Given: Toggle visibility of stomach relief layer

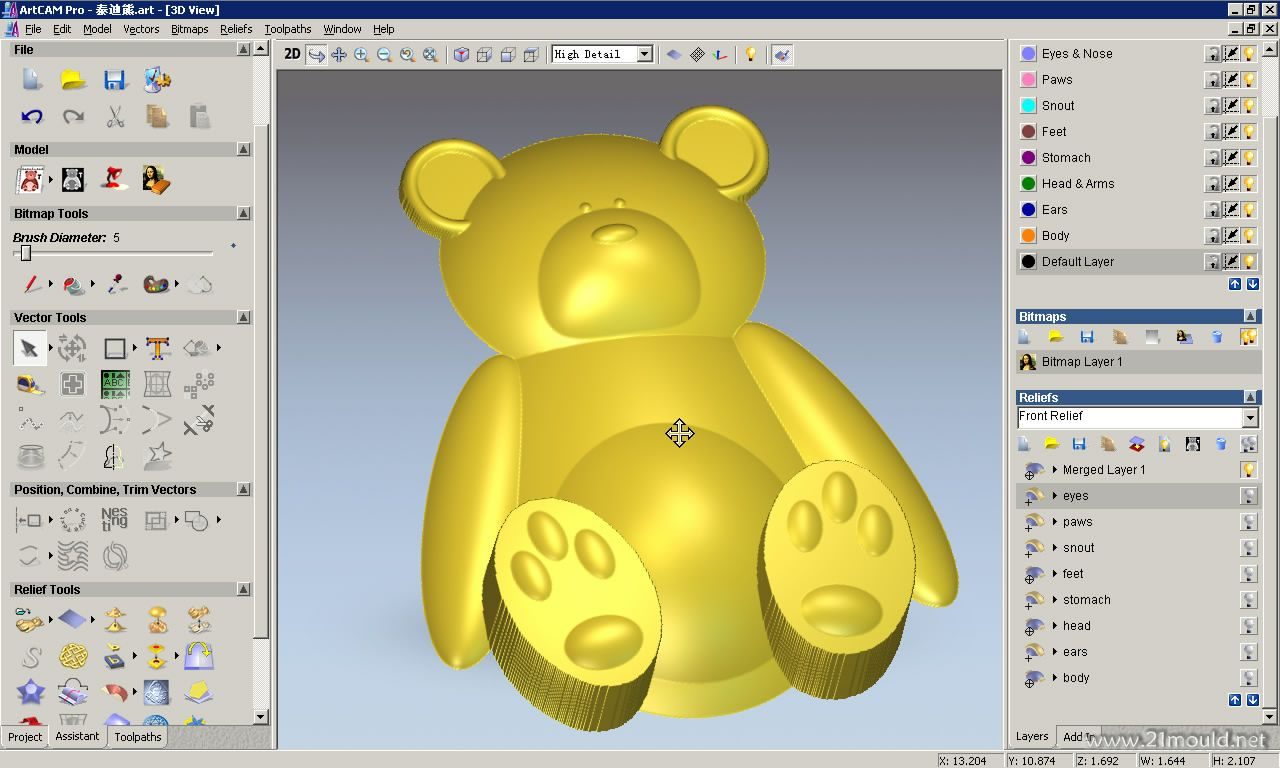Looking at the screenshot, I should (1248, 600).
